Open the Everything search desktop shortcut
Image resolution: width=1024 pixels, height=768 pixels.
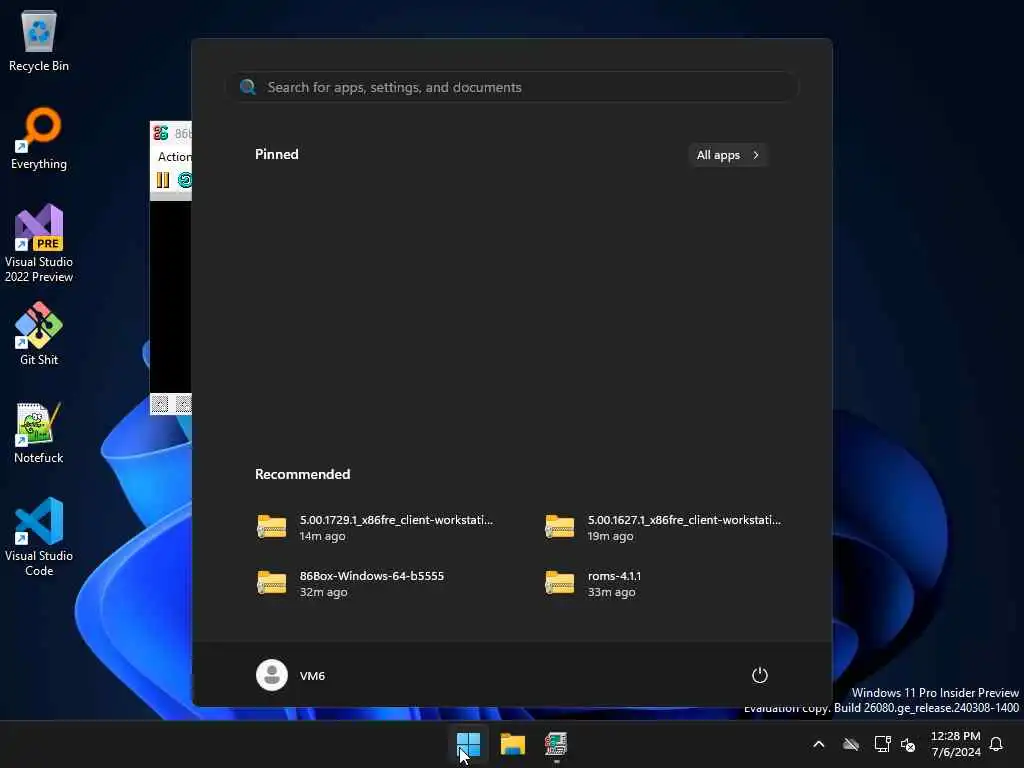pyautogui.click(x=39, y=139)
